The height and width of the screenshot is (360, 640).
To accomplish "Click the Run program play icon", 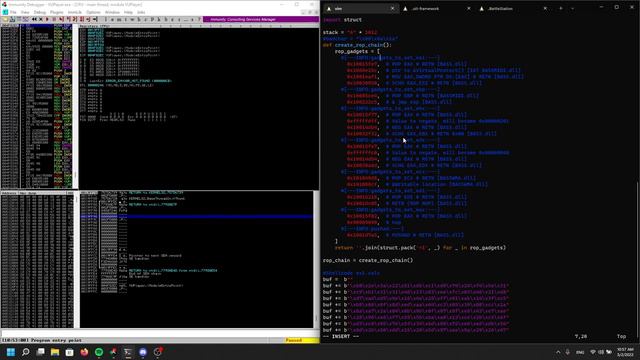I will point(47,19).
